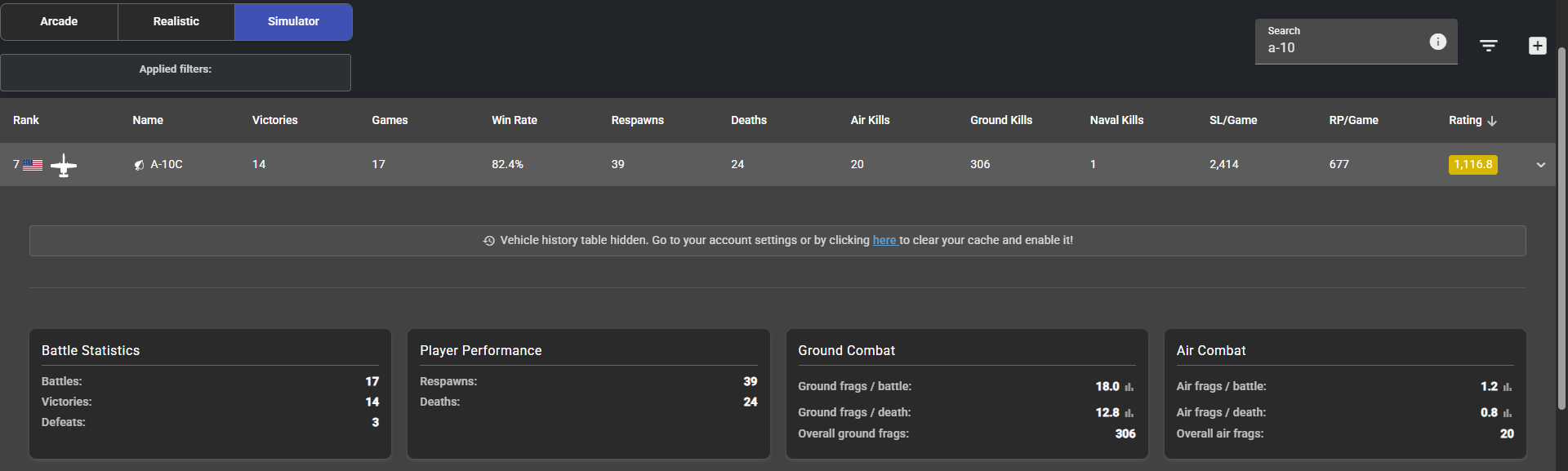Sort table by Ground Kills column
The image size is (1568, 471).
click(1000, 120)
